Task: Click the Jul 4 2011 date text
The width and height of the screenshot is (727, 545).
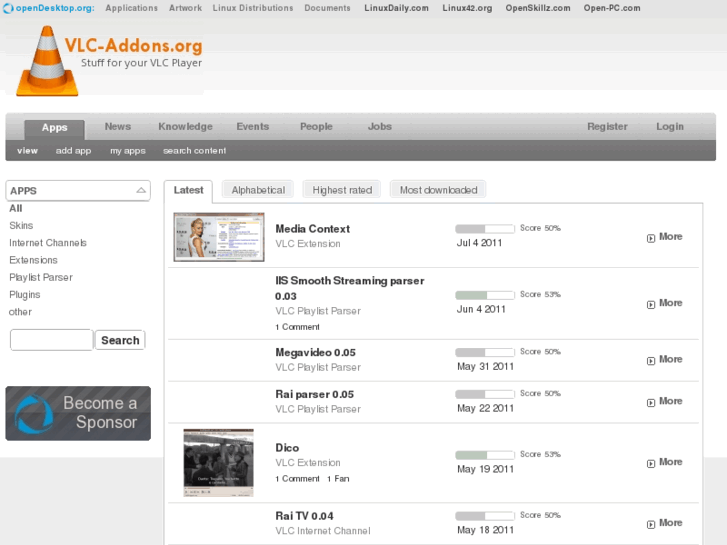Action: [479, 243]
